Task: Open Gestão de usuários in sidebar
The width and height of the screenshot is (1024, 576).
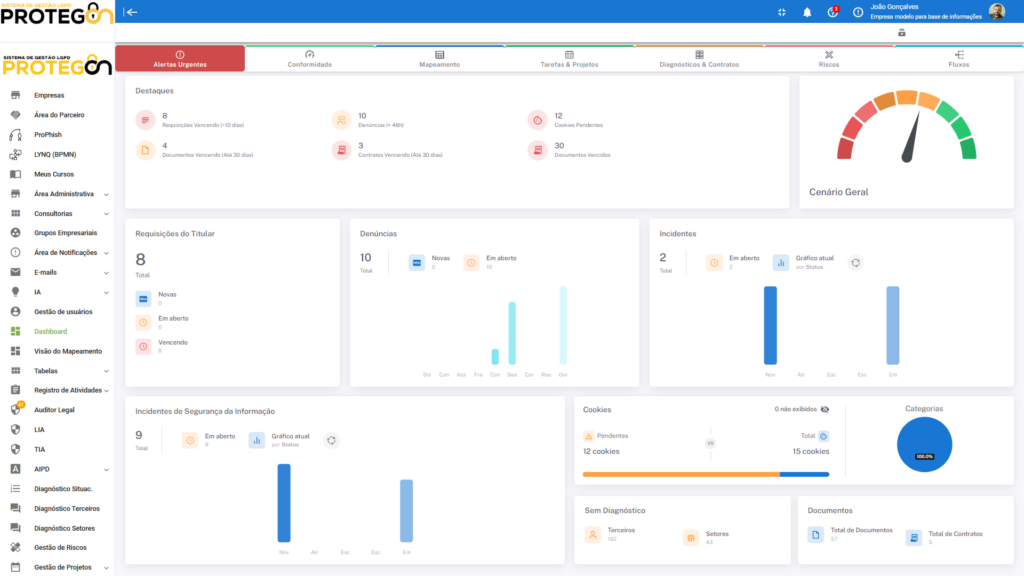Action: [x=63, y=312]
